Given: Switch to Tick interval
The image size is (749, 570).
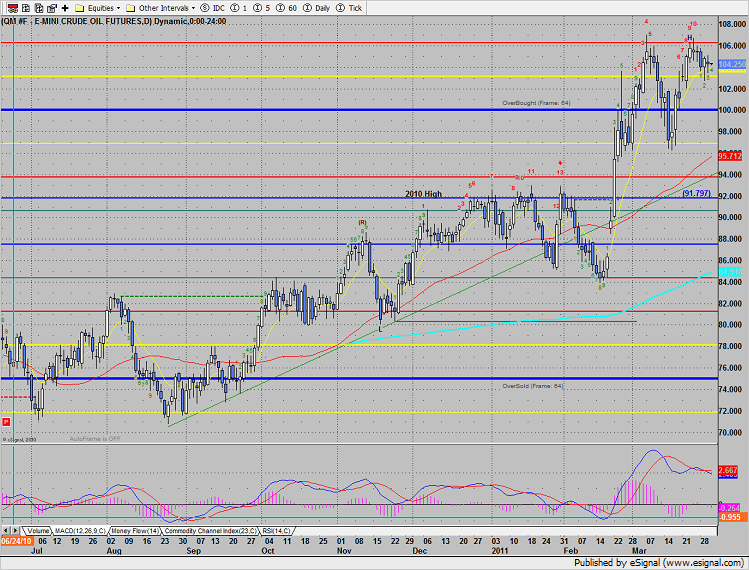Looking at the screenshot, I should (349, 8).
